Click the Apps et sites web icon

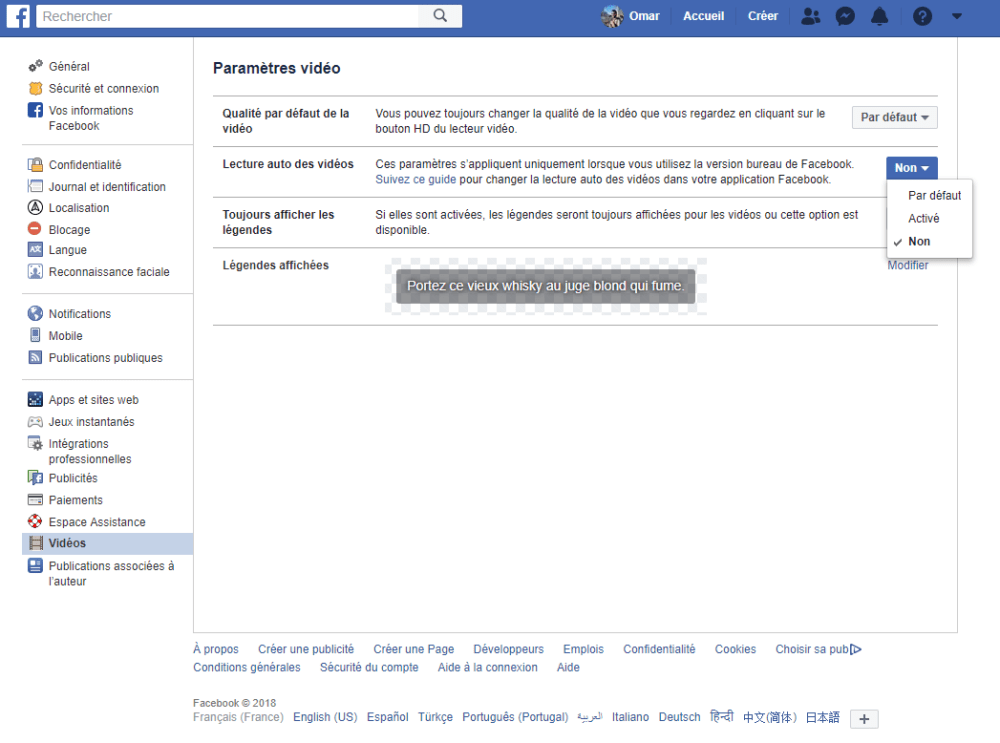(35, 399)
